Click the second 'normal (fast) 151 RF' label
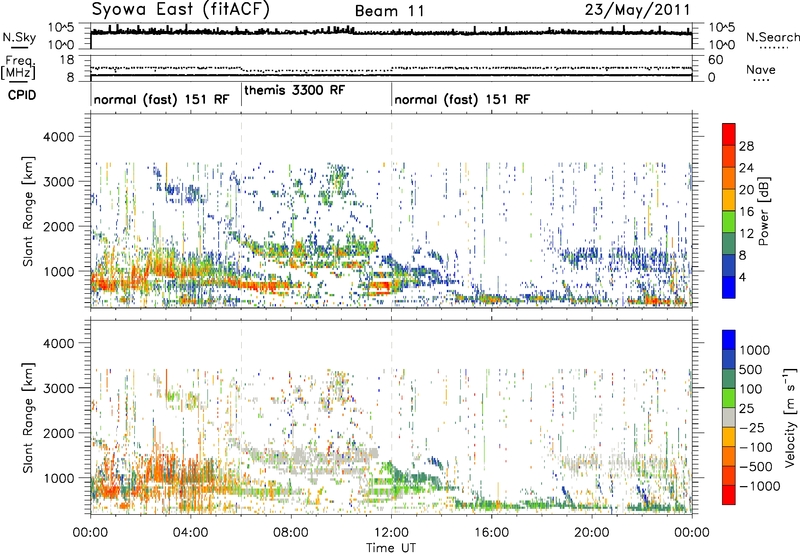800x554 pixels. point(462,99)
